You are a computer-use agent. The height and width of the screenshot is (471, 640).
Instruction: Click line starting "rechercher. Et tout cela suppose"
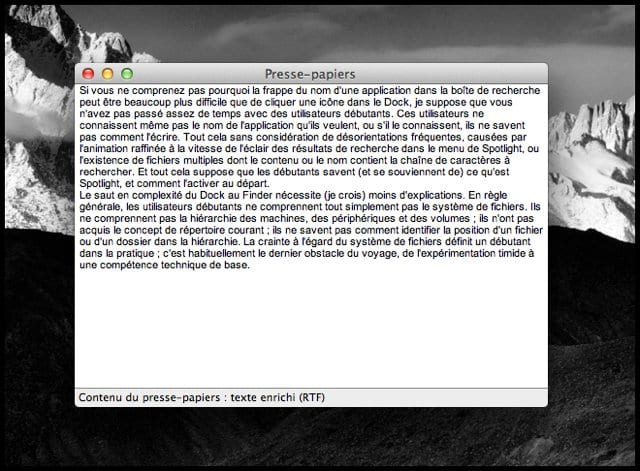tap(294, 172)
